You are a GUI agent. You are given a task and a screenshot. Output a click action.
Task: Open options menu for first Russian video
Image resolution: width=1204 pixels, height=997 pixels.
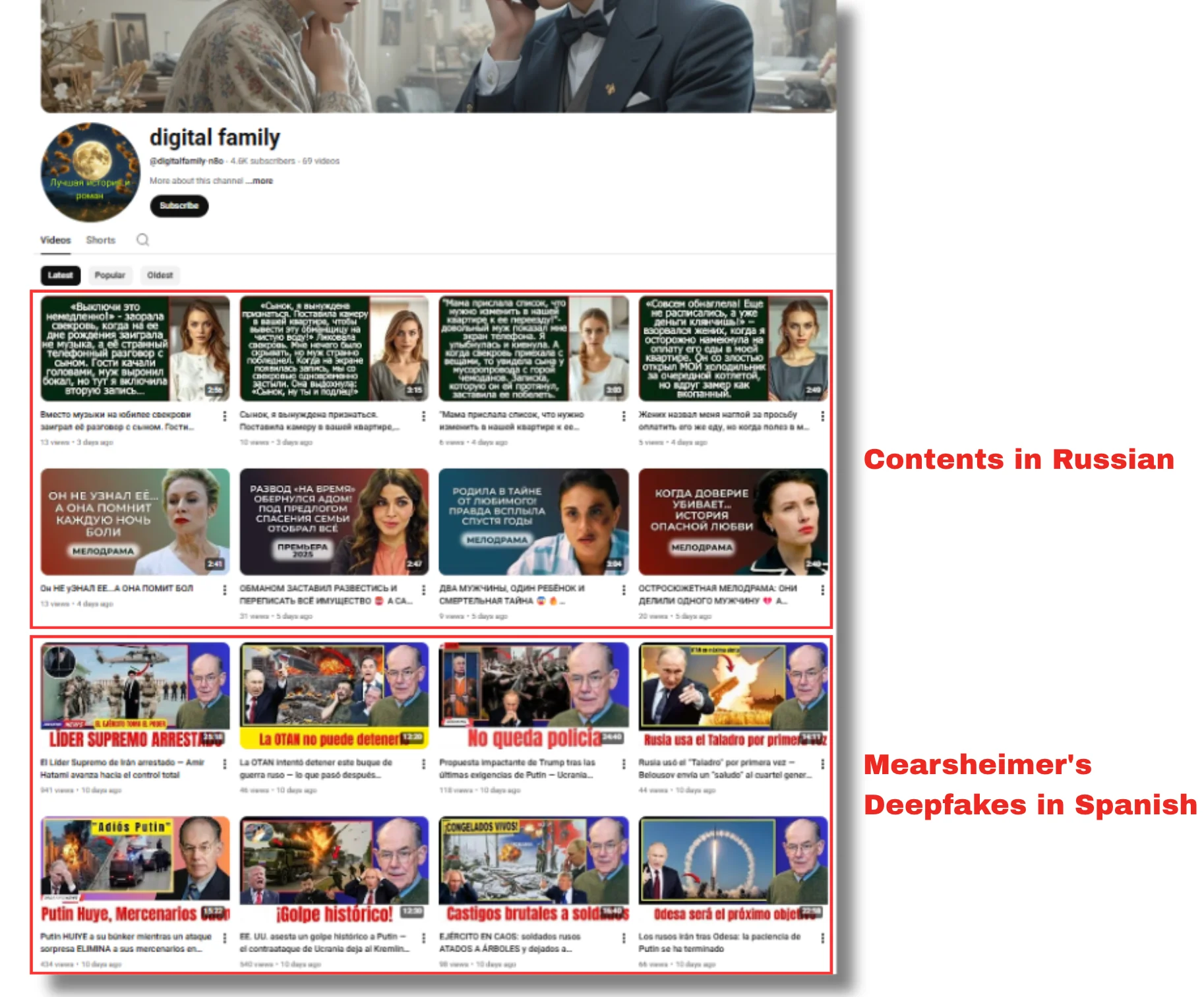(x=225, y=416)
